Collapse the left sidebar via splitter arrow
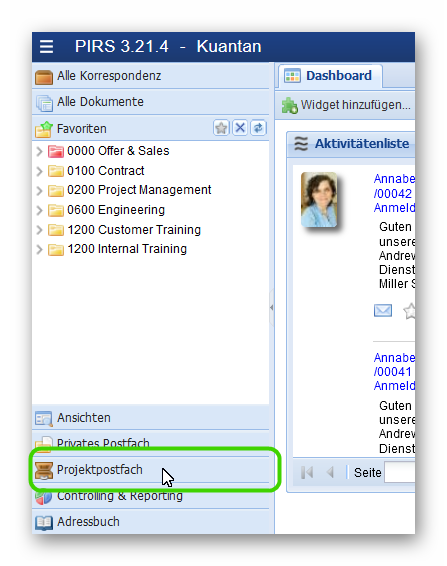Screen dimensions: 447x566 click(x=272, y=308)
